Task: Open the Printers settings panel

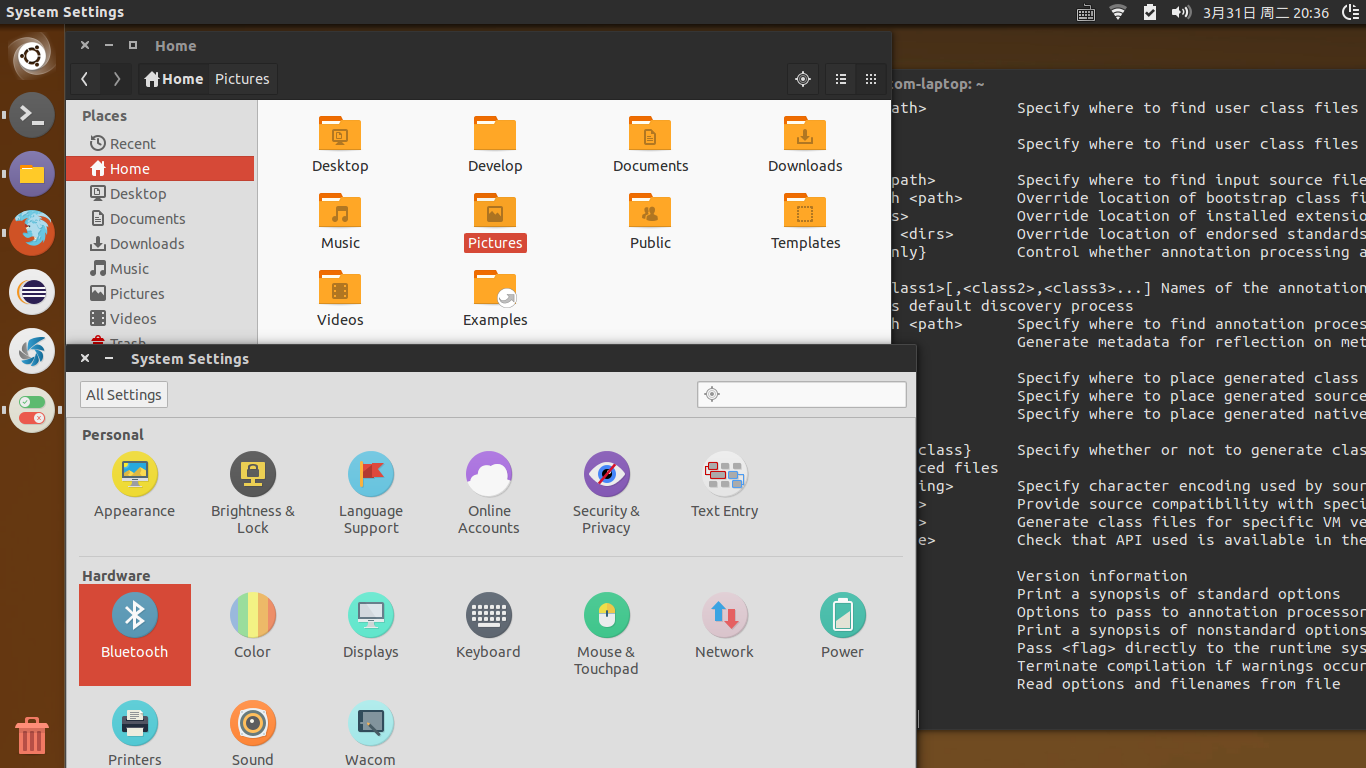Action: tap(135, 734)
